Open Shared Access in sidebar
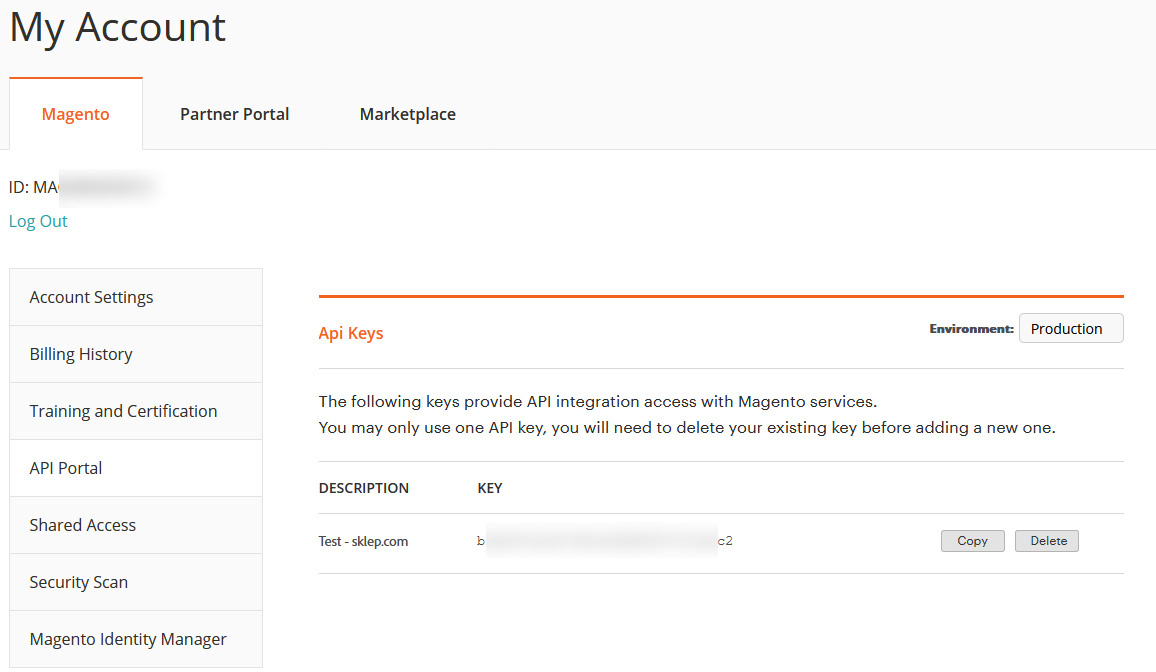Image resolution: width=1156 pixels, height=672 pixels. click(x=136, y=525)
